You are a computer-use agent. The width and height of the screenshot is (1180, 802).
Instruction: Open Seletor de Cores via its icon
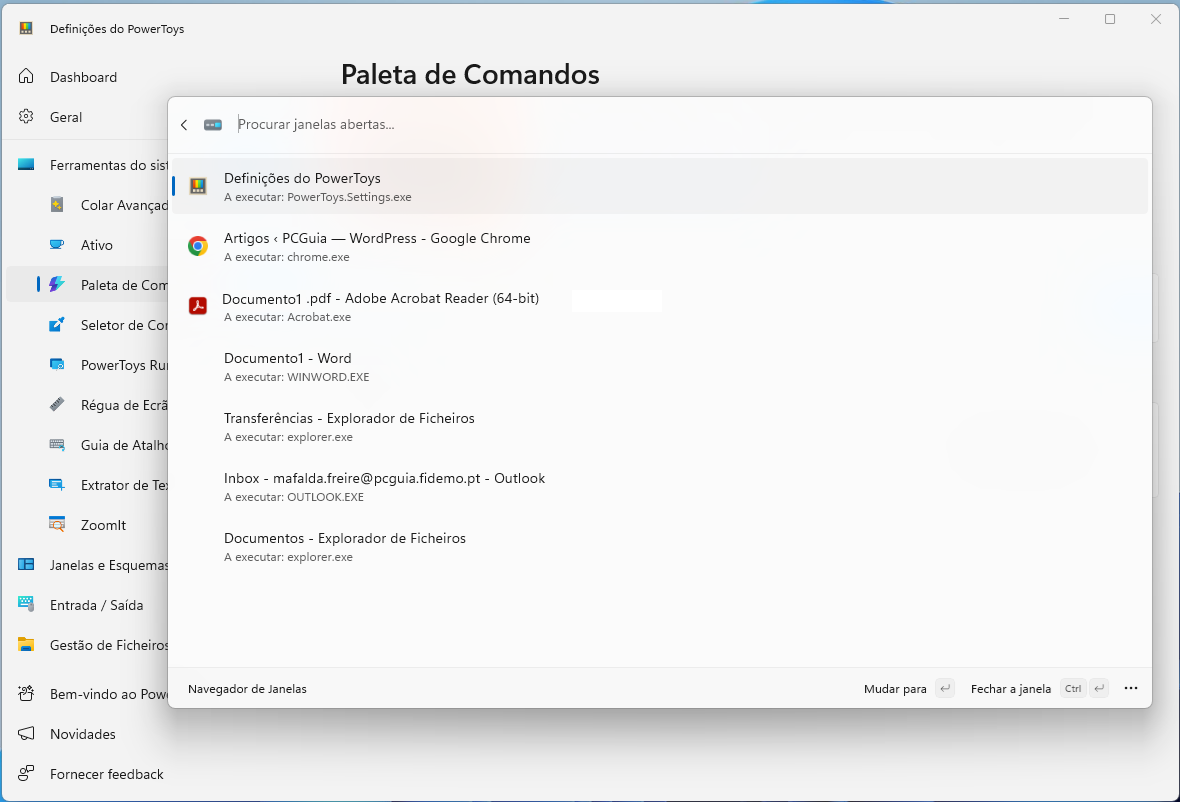[x=57, y=324]
